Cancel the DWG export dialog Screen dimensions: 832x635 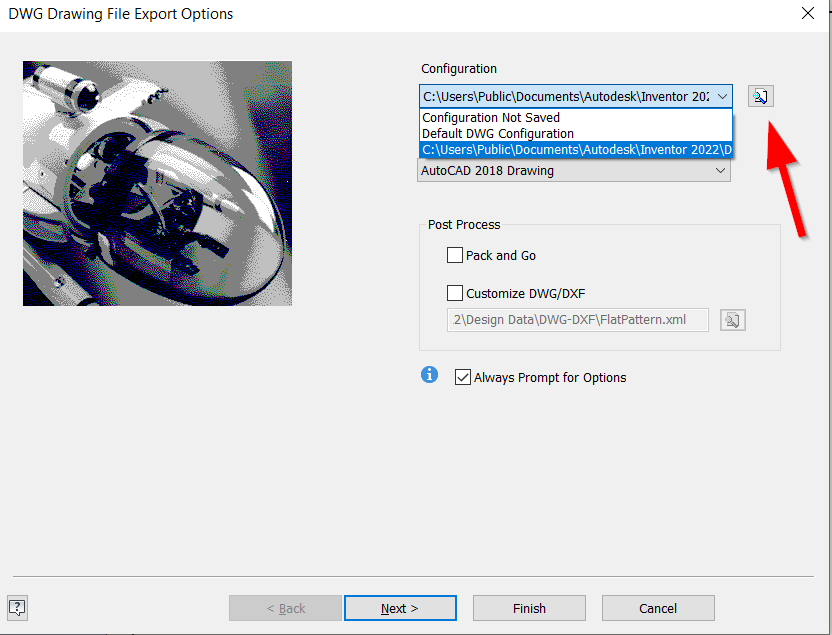point(658,608)
